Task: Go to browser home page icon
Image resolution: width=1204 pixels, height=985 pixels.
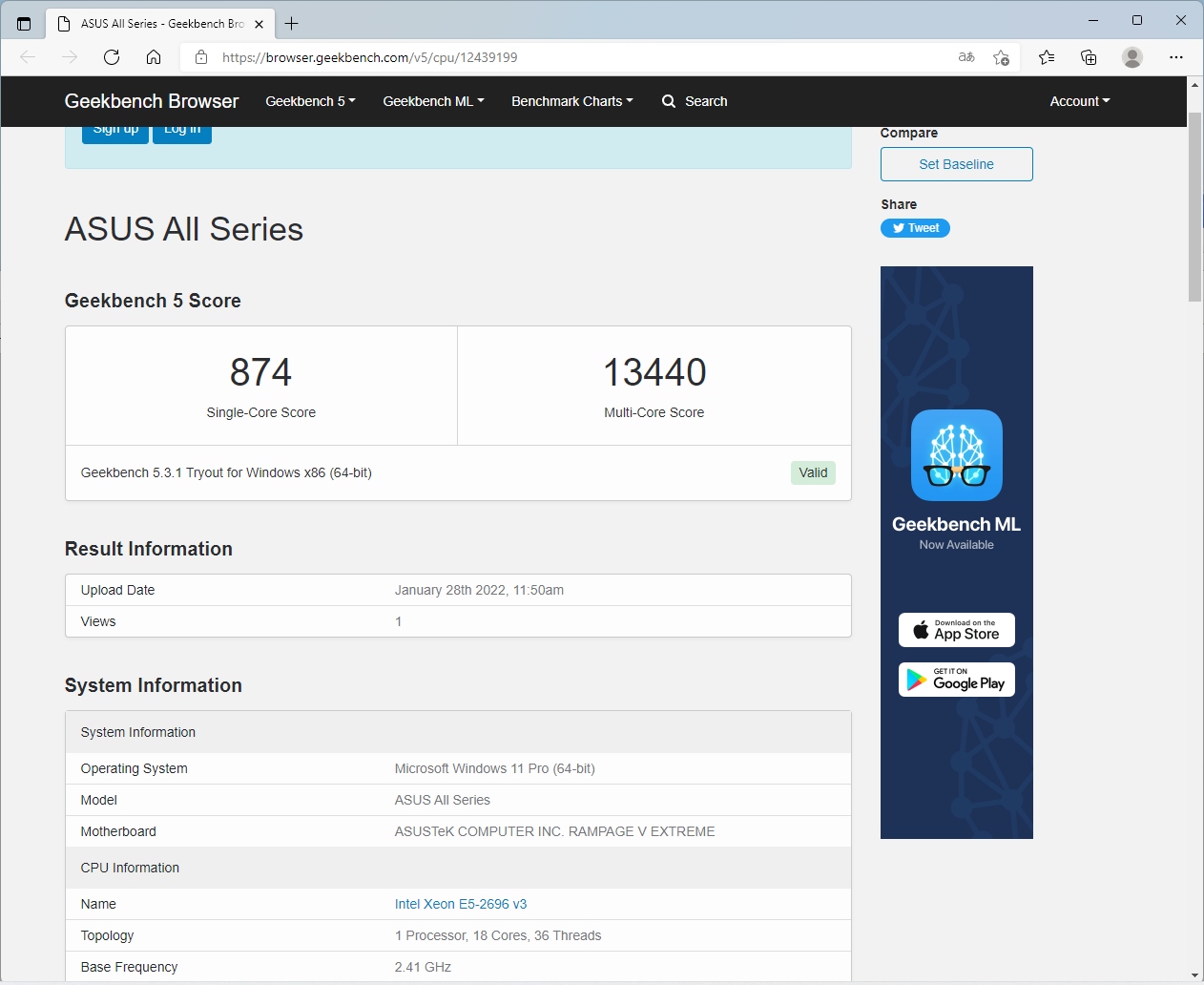Action: 154,57
